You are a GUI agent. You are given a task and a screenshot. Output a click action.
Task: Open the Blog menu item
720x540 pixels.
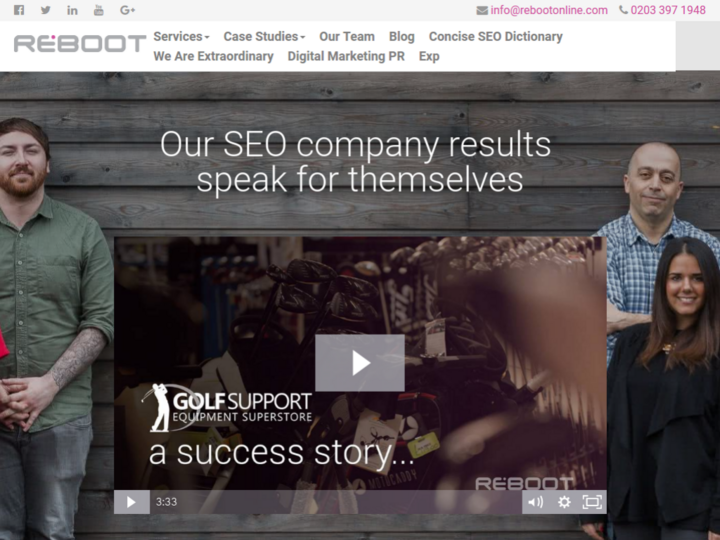click(x=401, y=36)
